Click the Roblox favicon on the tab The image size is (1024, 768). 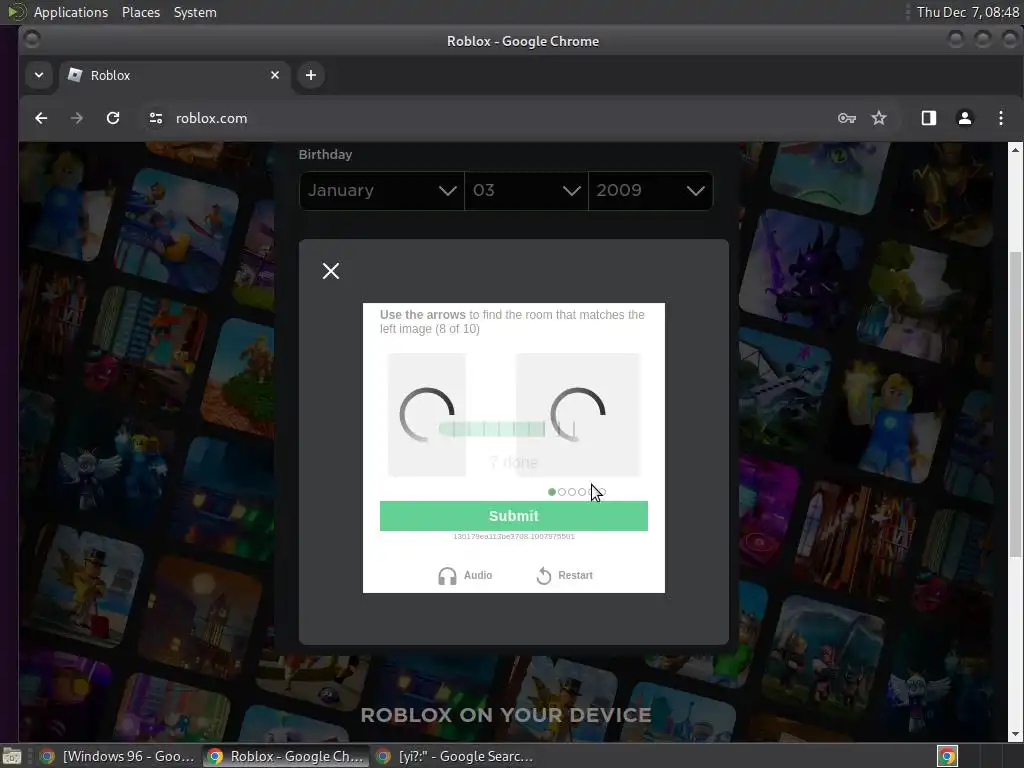75,75
